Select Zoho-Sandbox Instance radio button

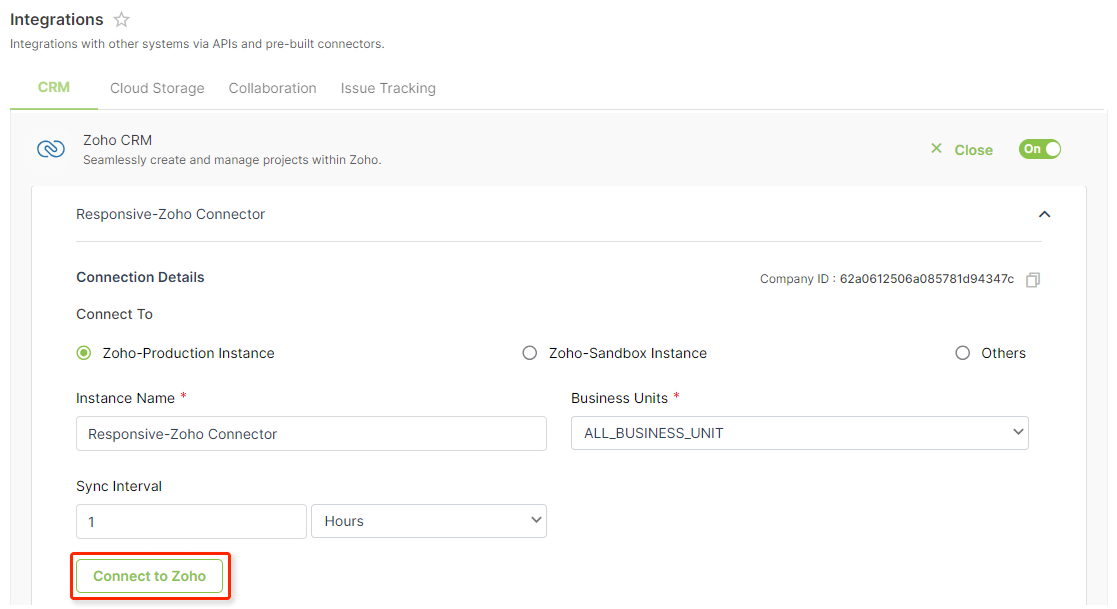coord(529,353)
